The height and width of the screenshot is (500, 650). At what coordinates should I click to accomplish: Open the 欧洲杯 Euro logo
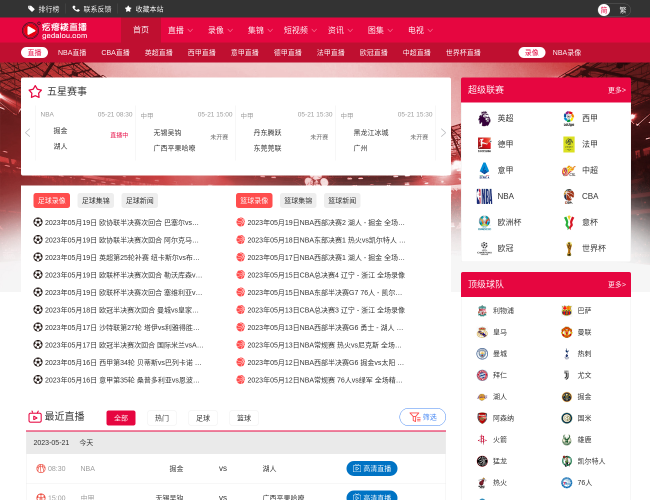pyautogui.click(x=484, y=222)
